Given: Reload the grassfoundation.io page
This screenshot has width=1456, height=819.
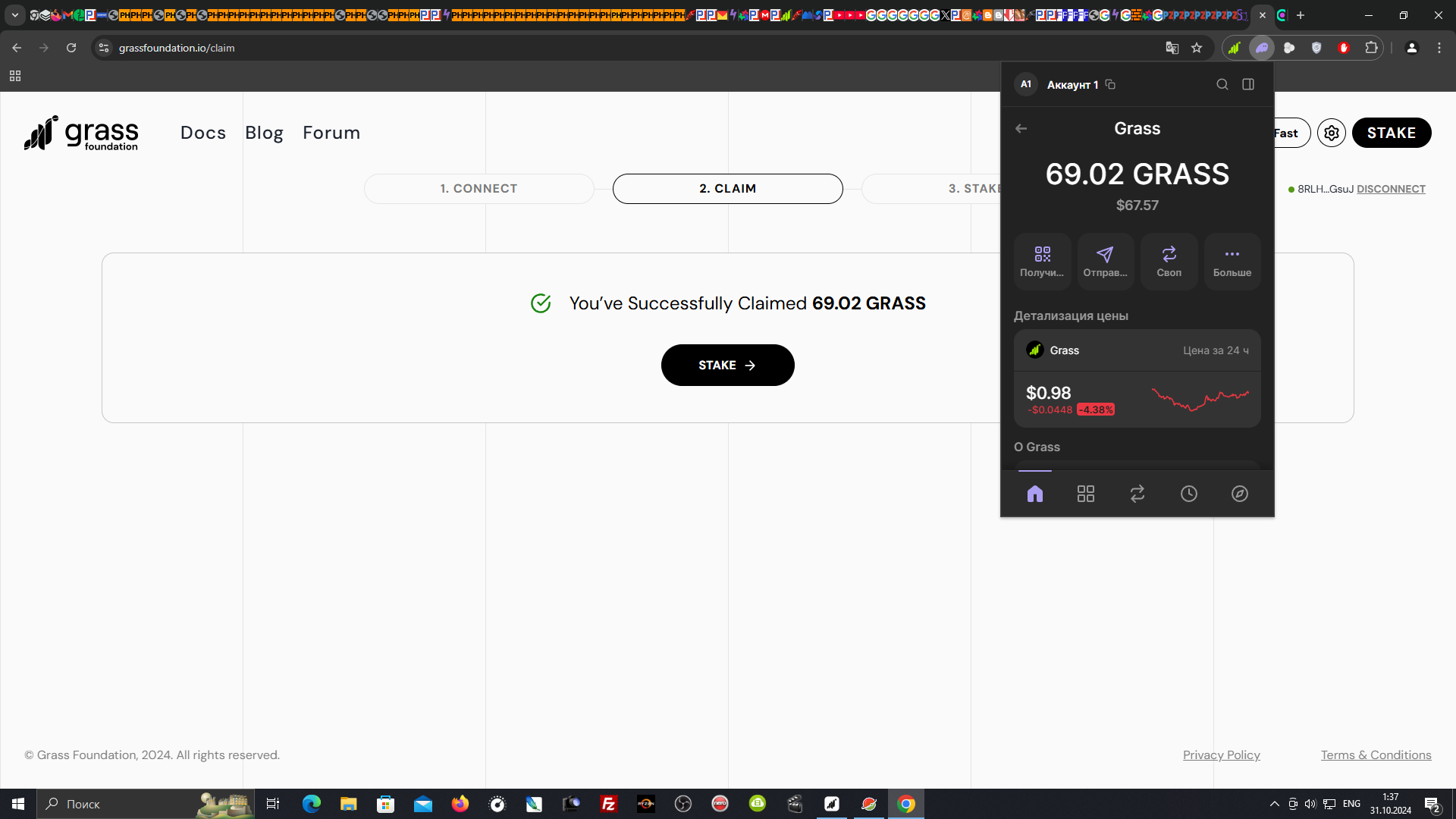Looking at the screenshot, I should coord(71,48).
